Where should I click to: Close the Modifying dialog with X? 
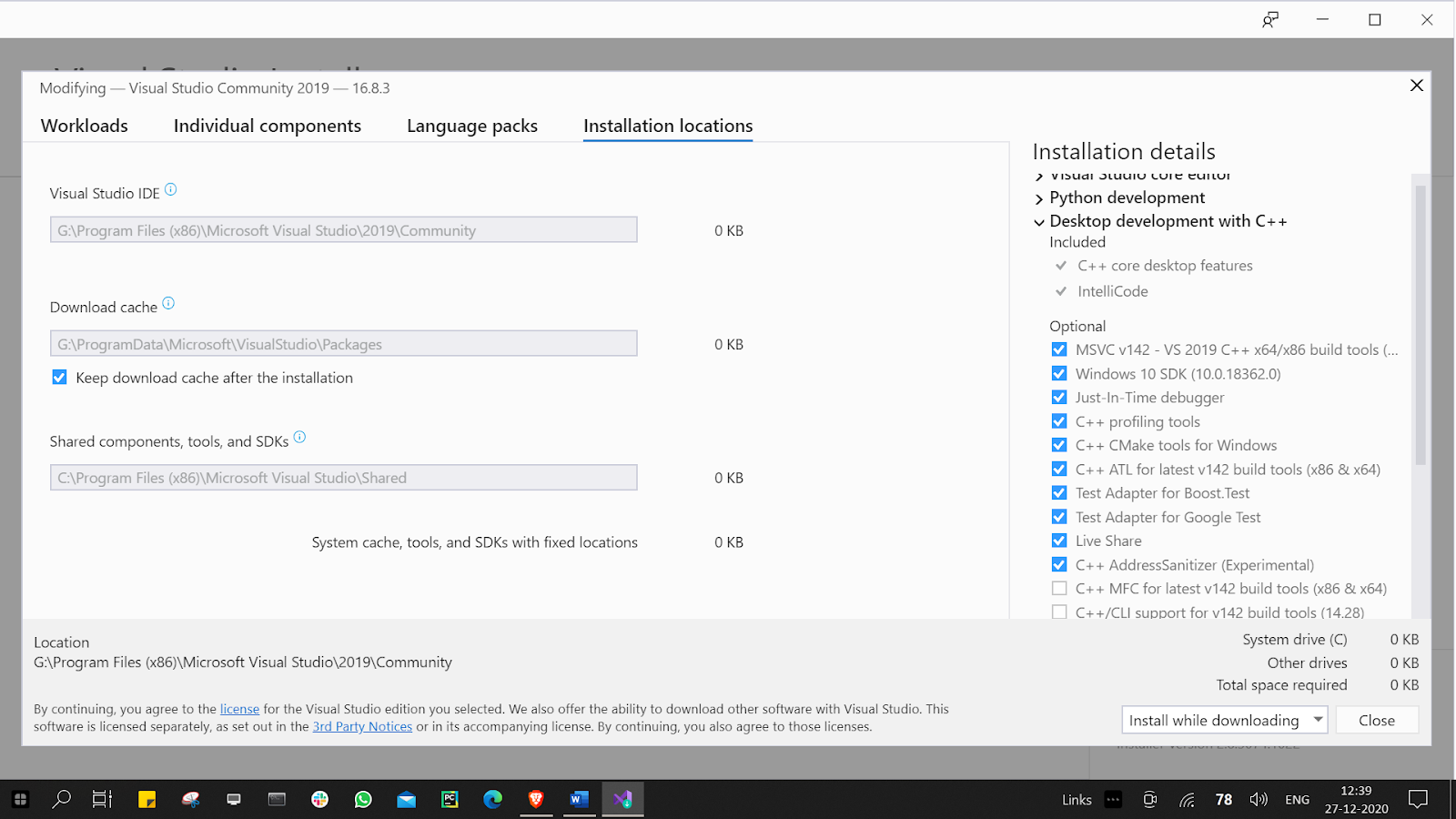point(1416,86)
